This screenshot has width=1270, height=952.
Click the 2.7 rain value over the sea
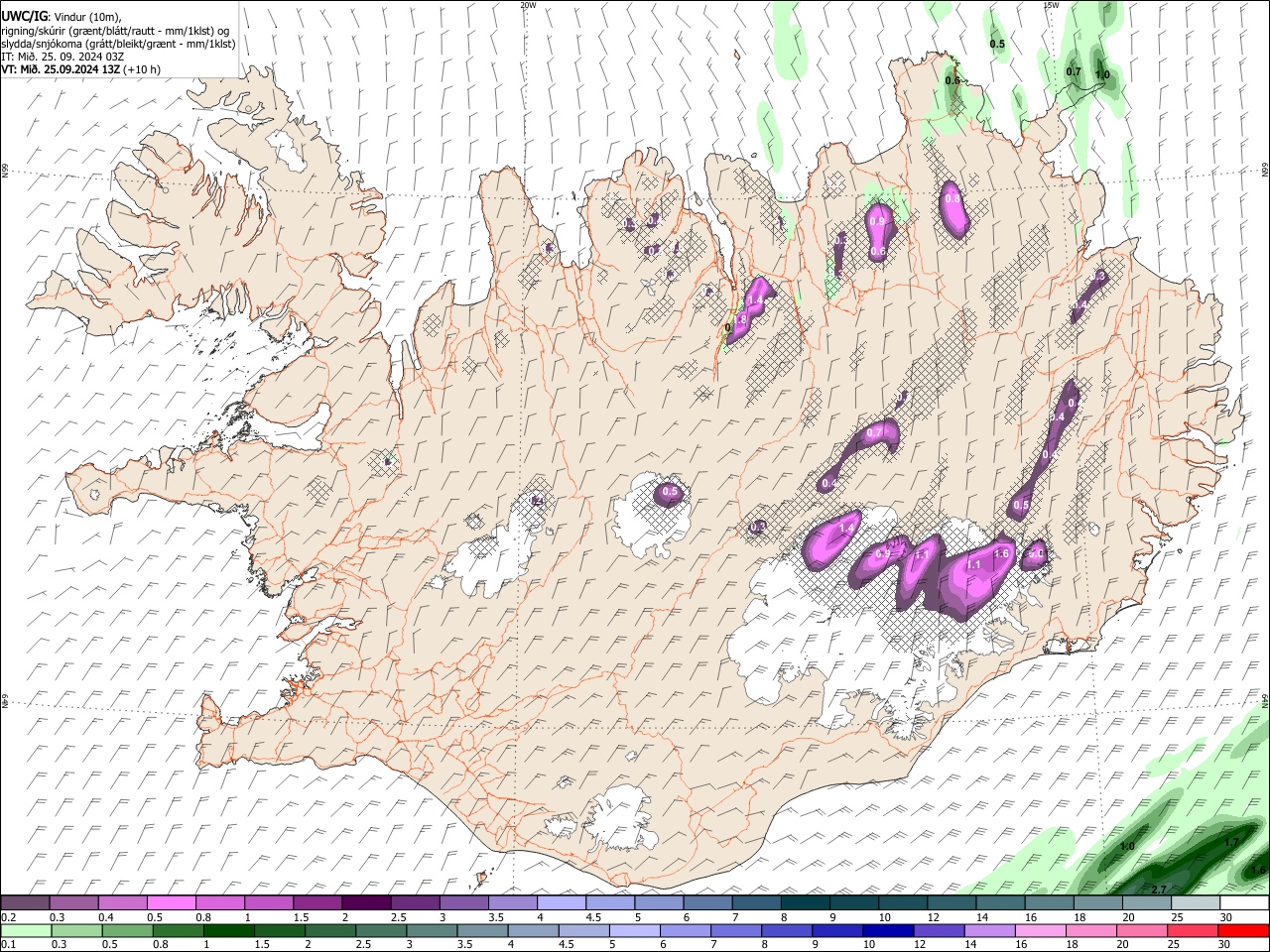click(x=1158, y=890)
